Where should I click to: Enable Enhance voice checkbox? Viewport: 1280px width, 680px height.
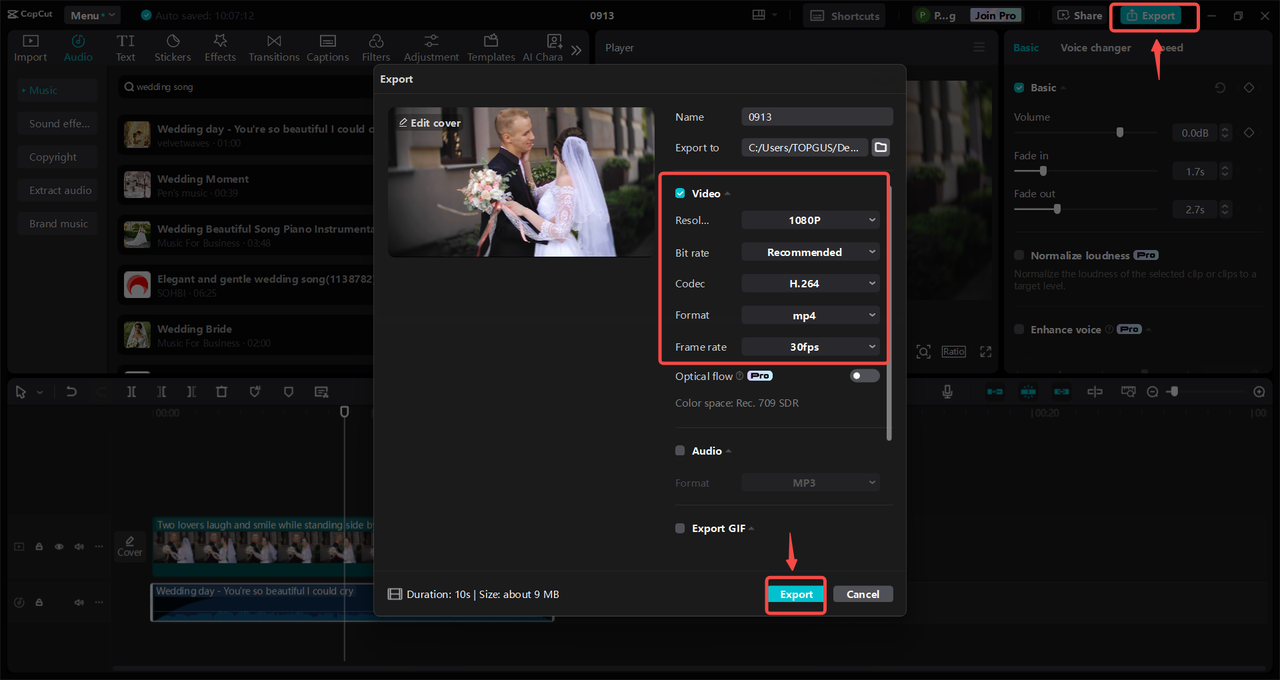[1019, 330]
